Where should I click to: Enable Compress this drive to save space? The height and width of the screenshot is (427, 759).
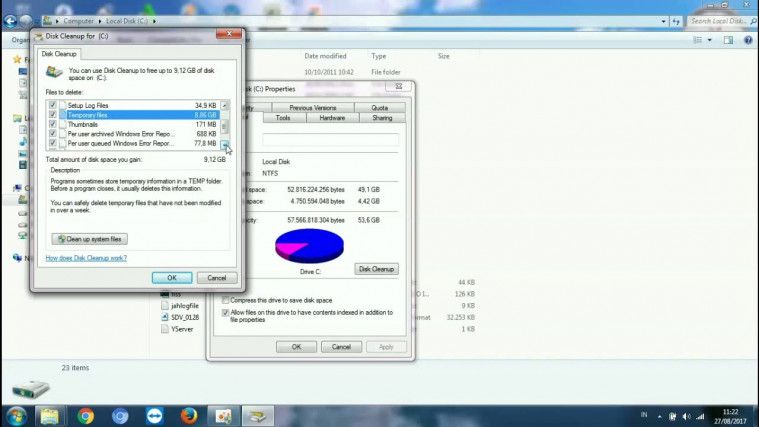[x=225, y=300]
